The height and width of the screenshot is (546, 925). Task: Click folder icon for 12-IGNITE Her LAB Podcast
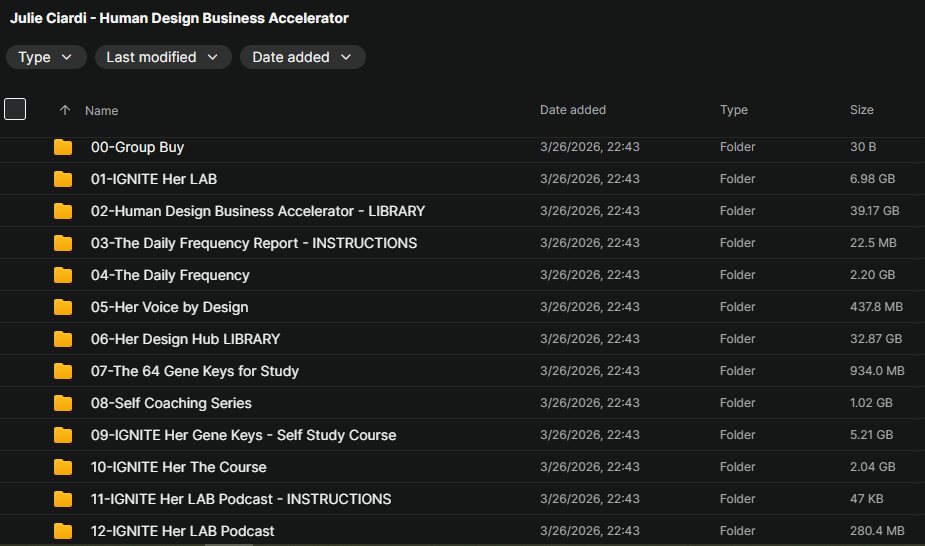(63, 531)
